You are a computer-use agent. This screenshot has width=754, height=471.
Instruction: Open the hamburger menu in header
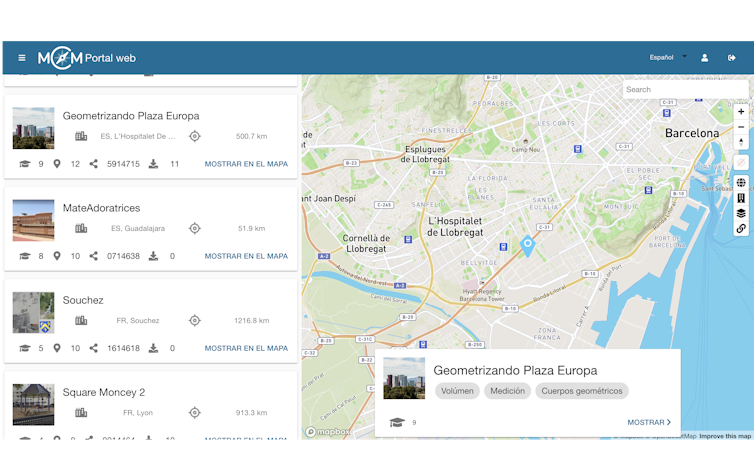[22, 58]
